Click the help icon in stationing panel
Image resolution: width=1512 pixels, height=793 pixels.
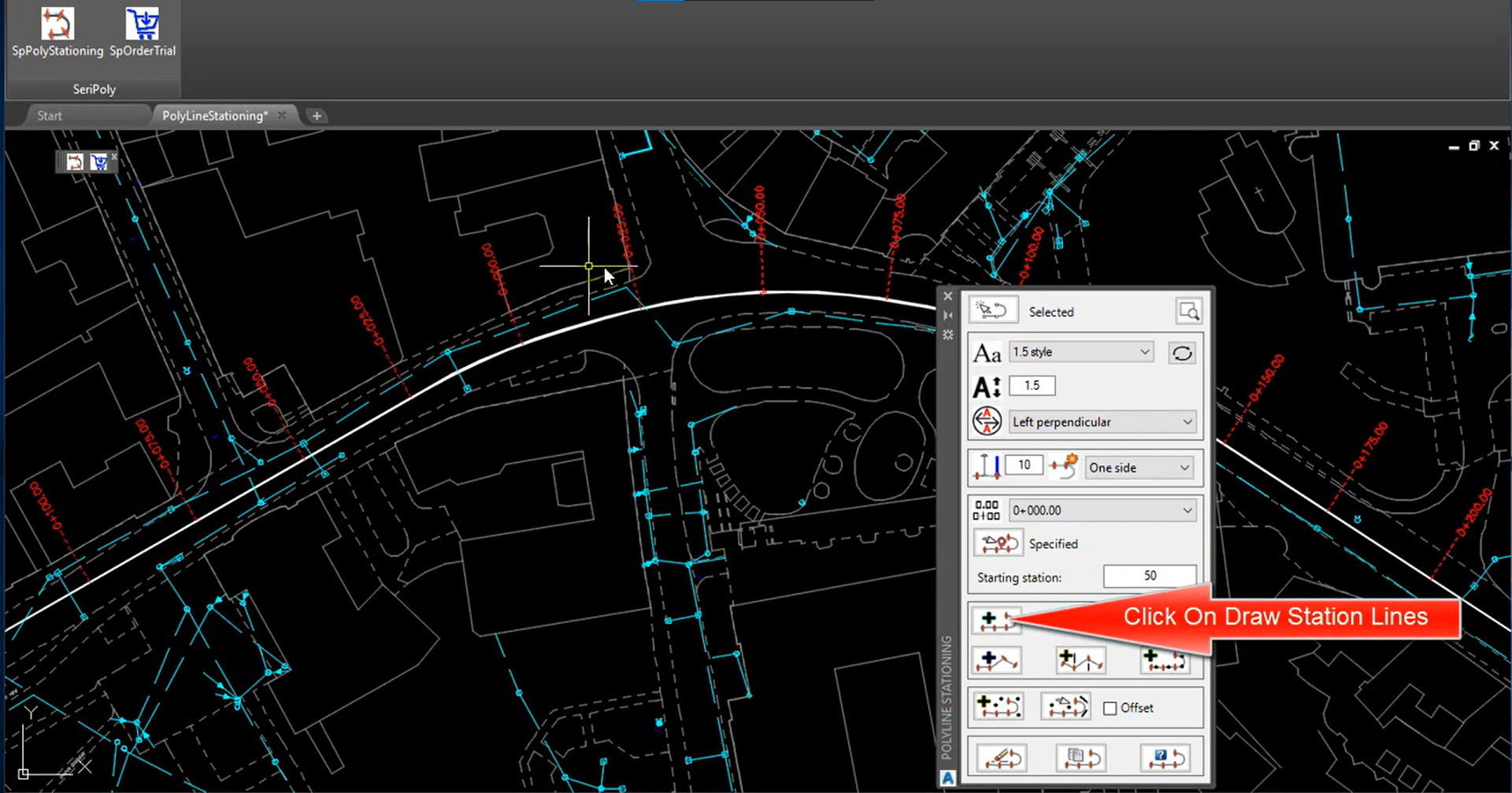pyautogui.click(x=1165, y=758)
